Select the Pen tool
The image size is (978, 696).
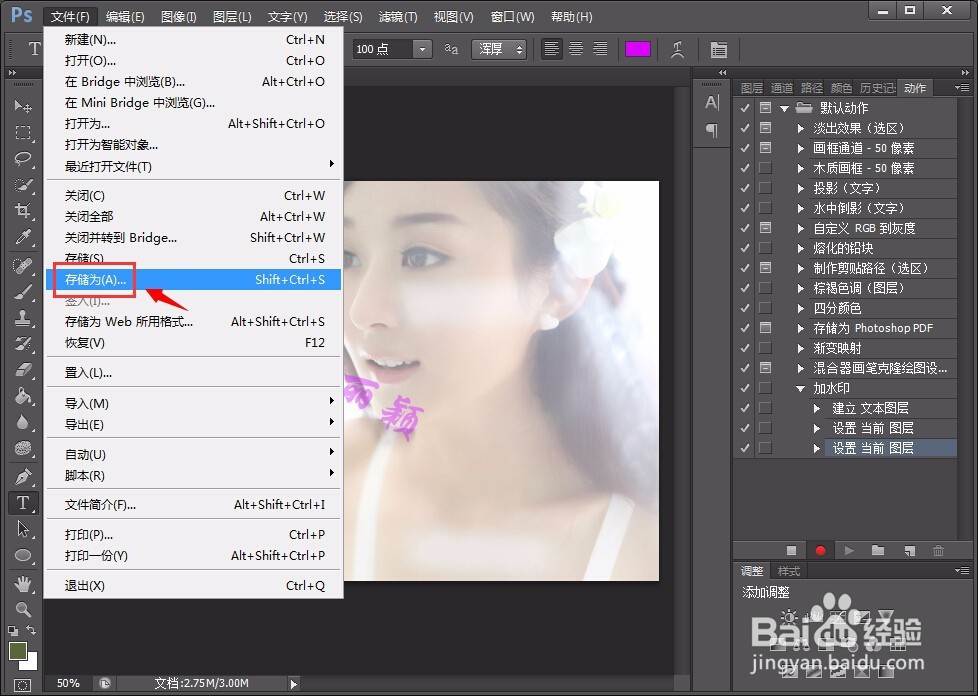(23, 477)
